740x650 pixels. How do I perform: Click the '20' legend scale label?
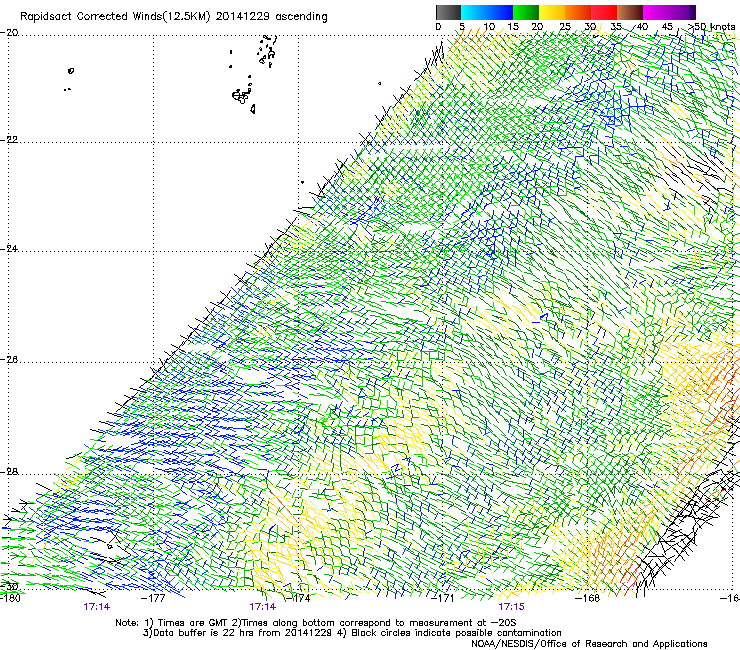click(x=538, y=27)
